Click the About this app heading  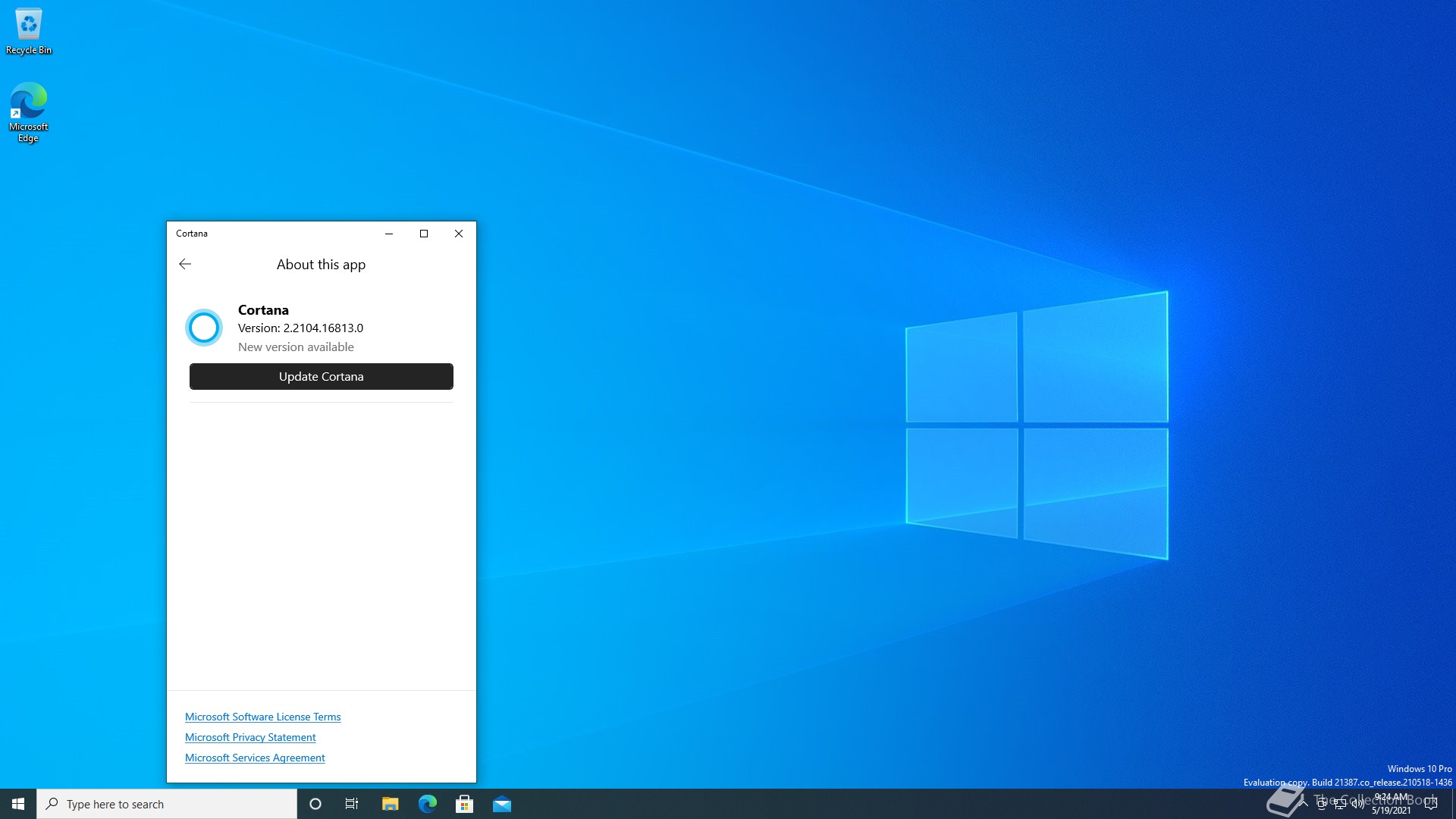(x=321, y=265)
